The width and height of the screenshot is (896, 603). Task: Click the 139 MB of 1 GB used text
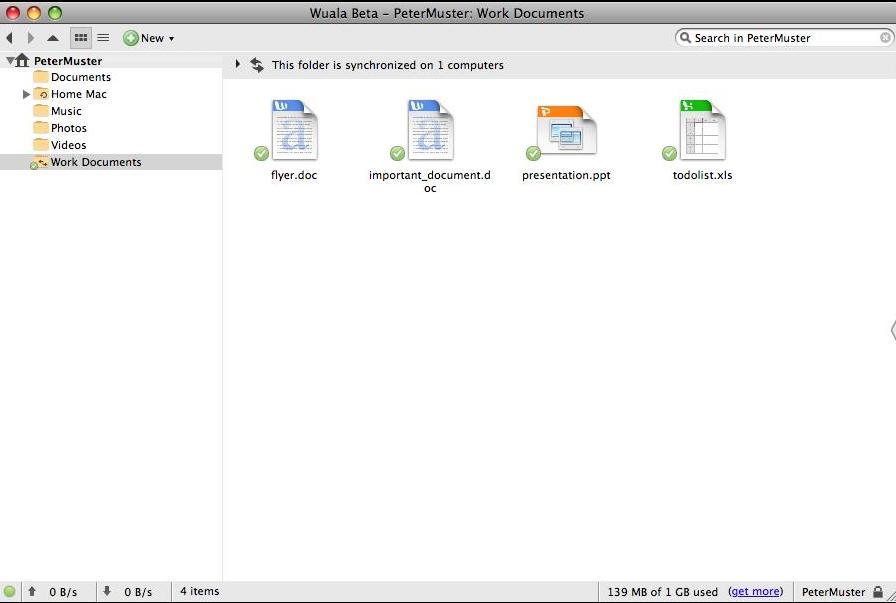(x=662, y=592)
